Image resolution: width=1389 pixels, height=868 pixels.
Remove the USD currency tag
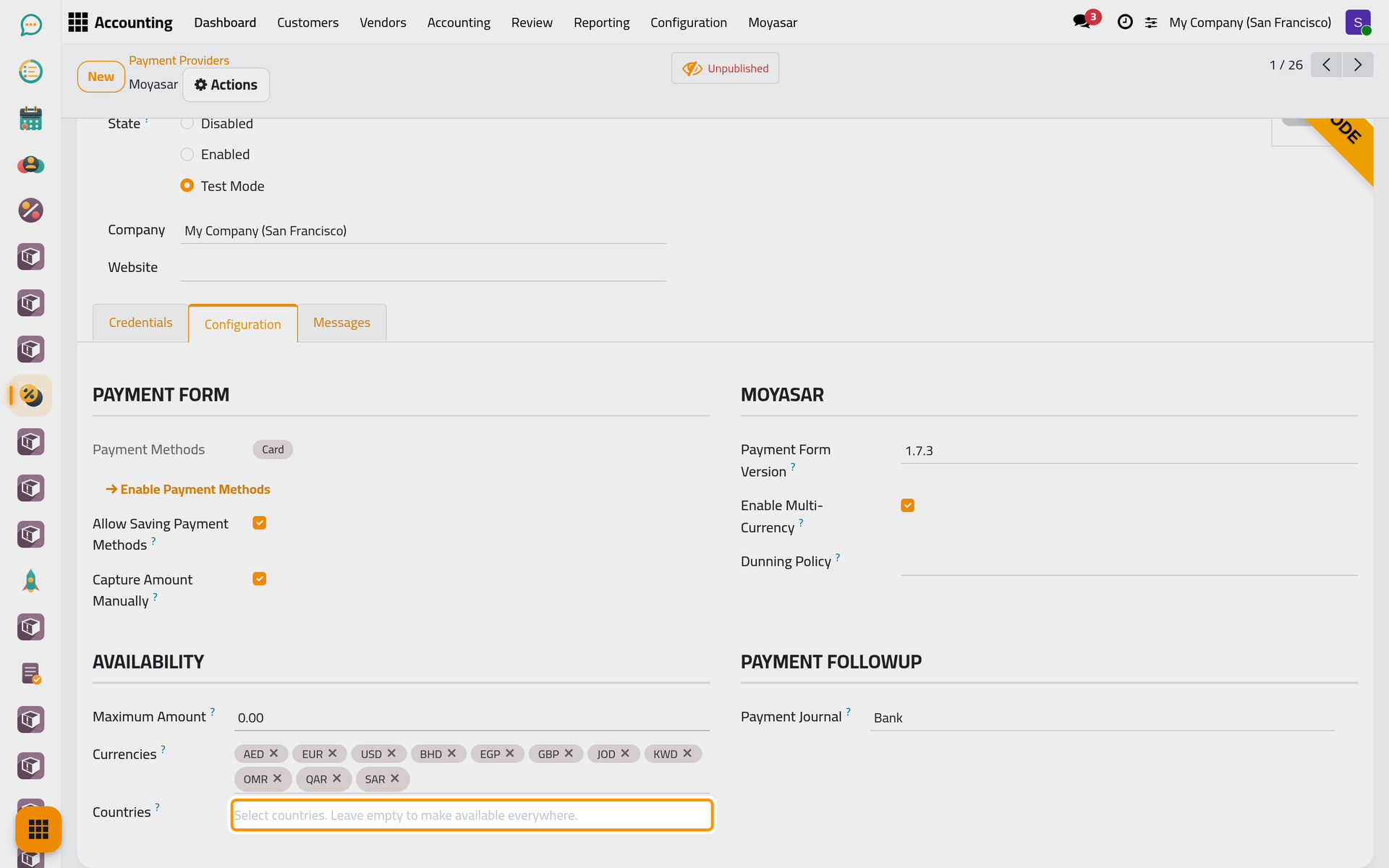391,753
